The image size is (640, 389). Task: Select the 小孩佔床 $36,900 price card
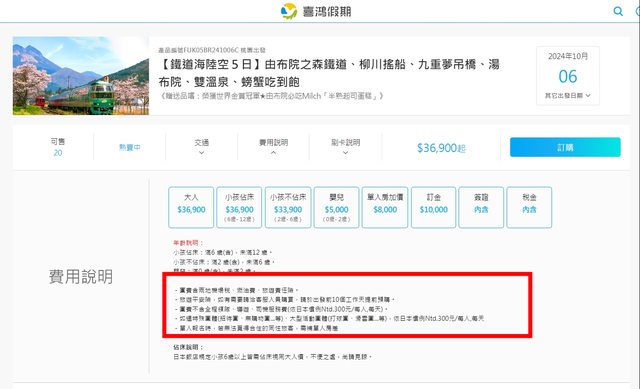pyautogui.click(x=239, y=207)
